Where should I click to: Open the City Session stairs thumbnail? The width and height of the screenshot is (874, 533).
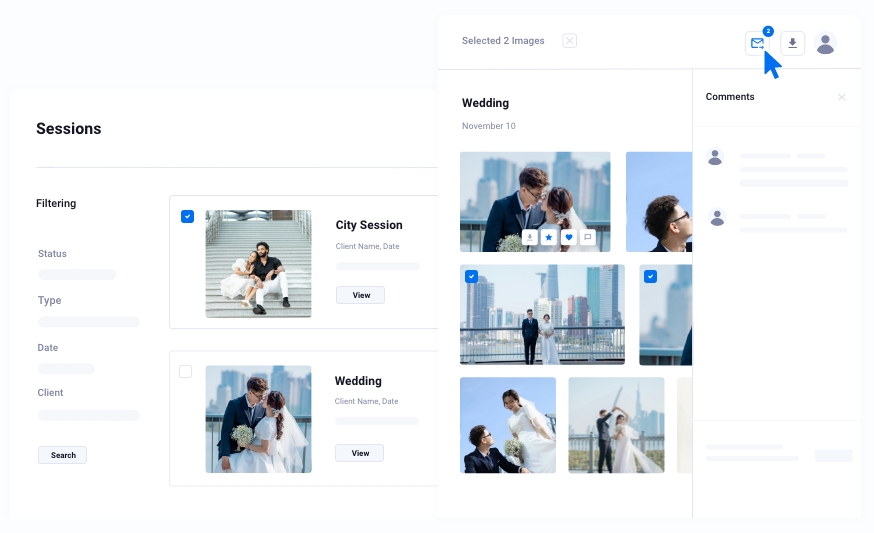pos(258,264)
